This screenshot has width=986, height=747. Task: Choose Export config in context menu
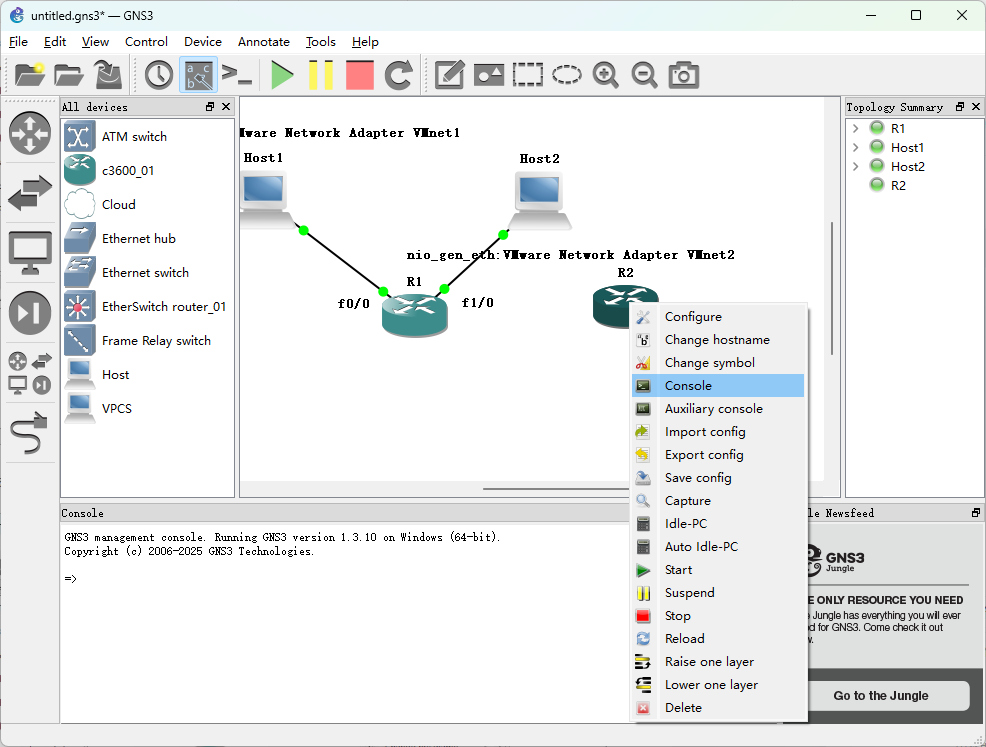coord(718,455)
